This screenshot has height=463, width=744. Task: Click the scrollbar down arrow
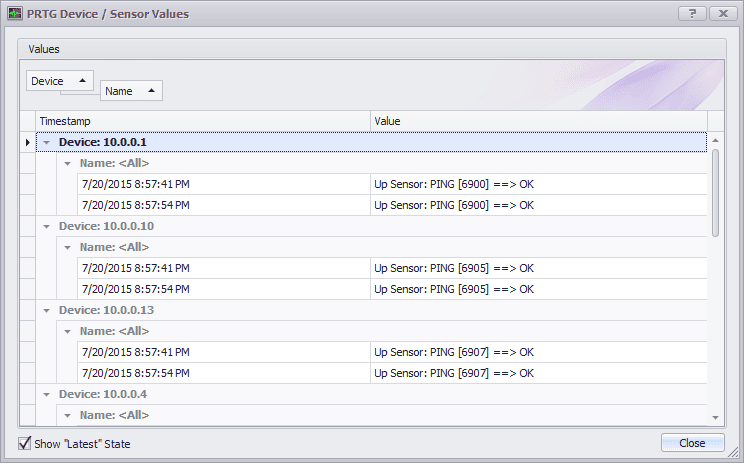pyautogui.click(x=716, y=417)
